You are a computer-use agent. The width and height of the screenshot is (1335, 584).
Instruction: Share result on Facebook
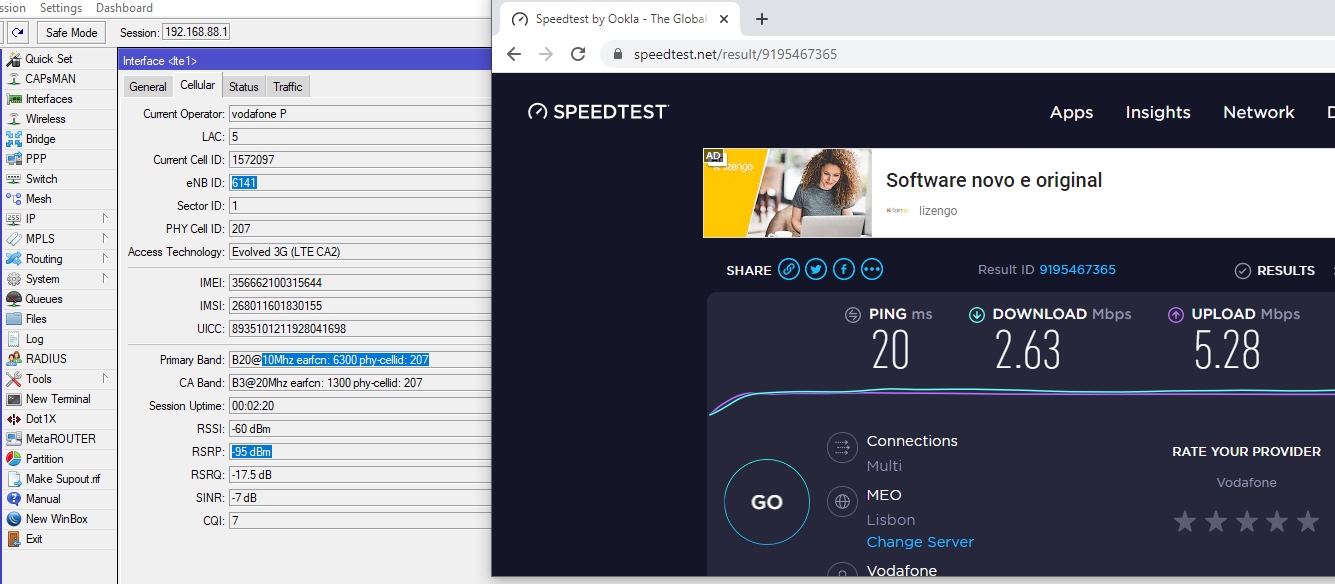(844, 269)
